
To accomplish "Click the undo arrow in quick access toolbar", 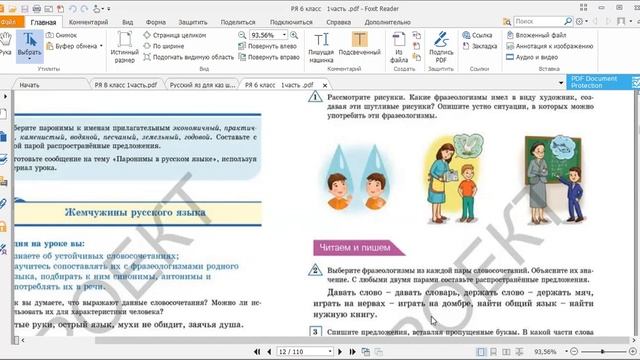I will pyautogui.click(x=73, y=9).
